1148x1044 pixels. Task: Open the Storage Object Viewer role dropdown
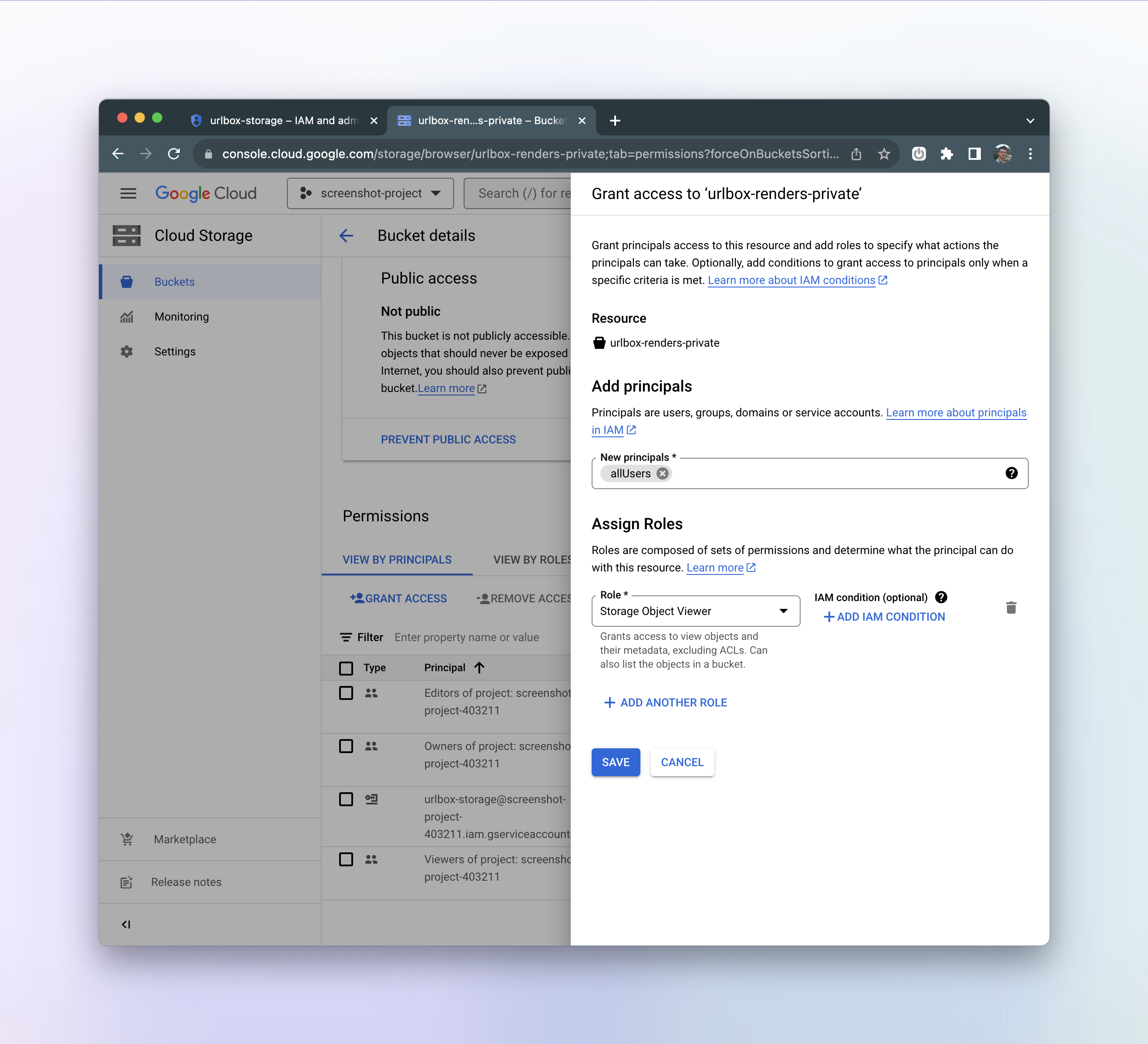695,611
